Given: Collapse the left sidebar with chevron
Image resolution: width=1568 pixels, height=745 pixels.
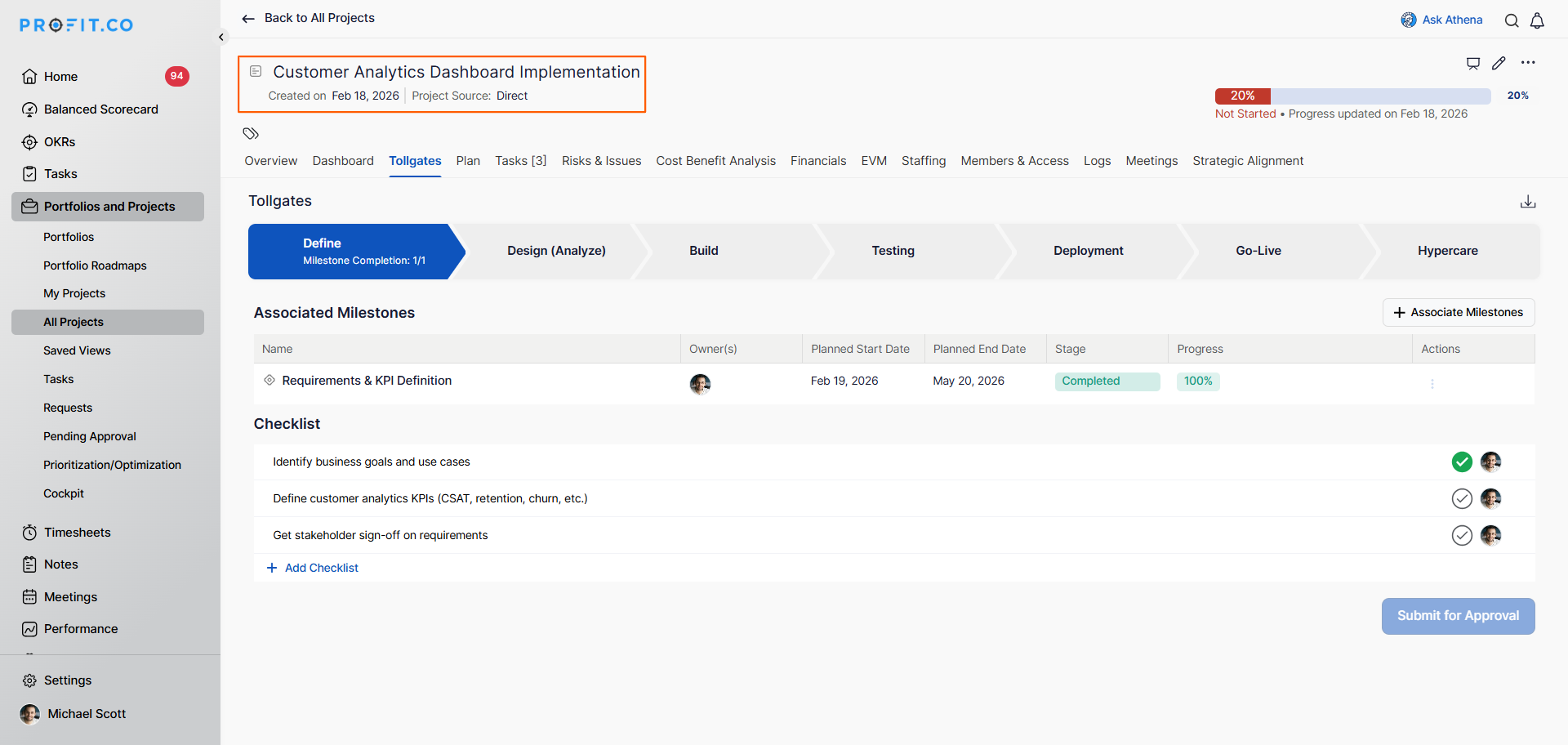Looking at the screenshot, I should coord(221,37).
